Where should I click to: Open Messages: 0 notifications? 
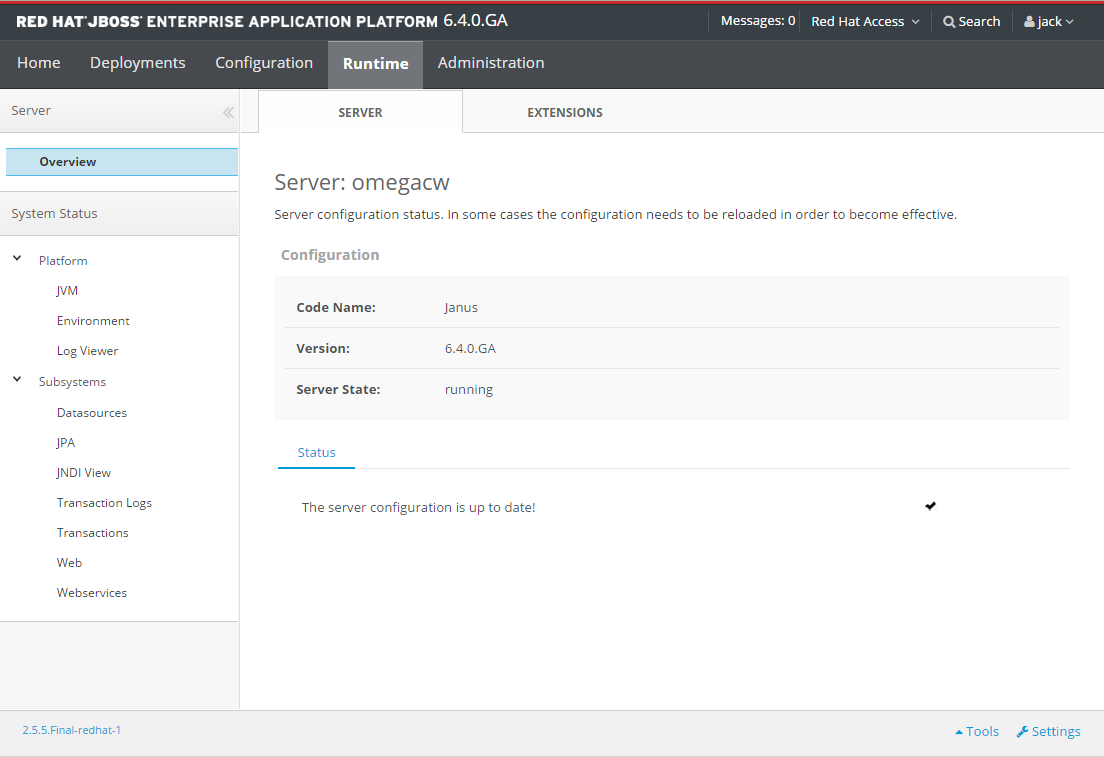pos(758,21)
